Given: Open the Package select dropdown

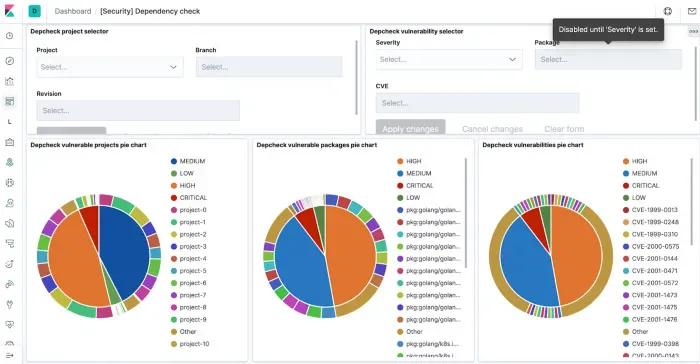Looking at the screenshot, I should (608, 59).
